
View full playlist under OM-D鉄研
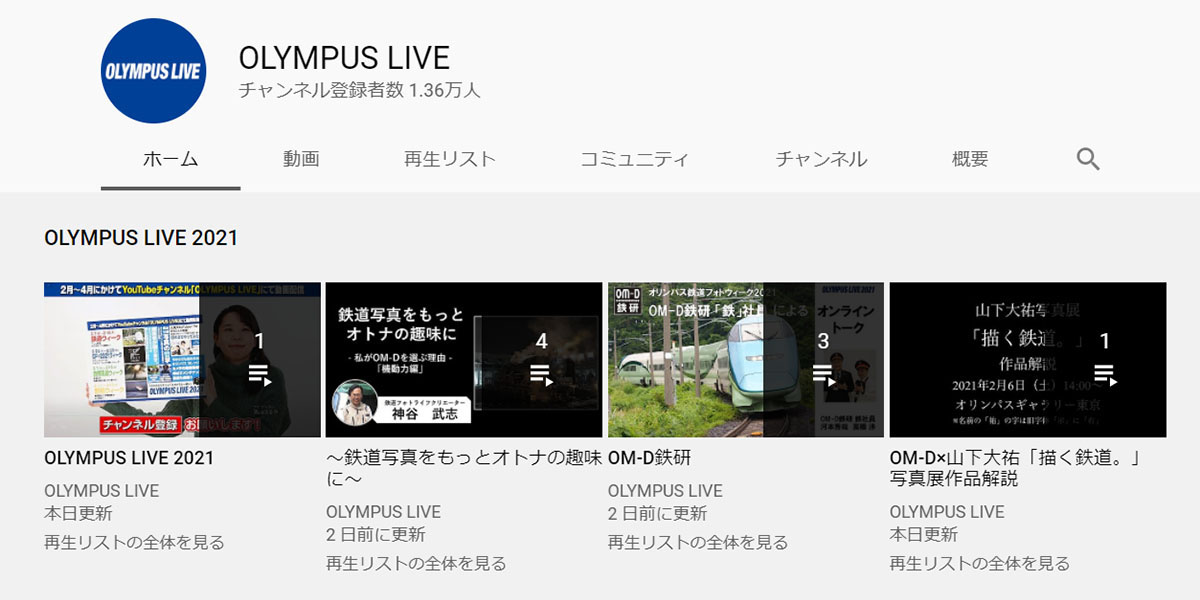pos(698,543)
